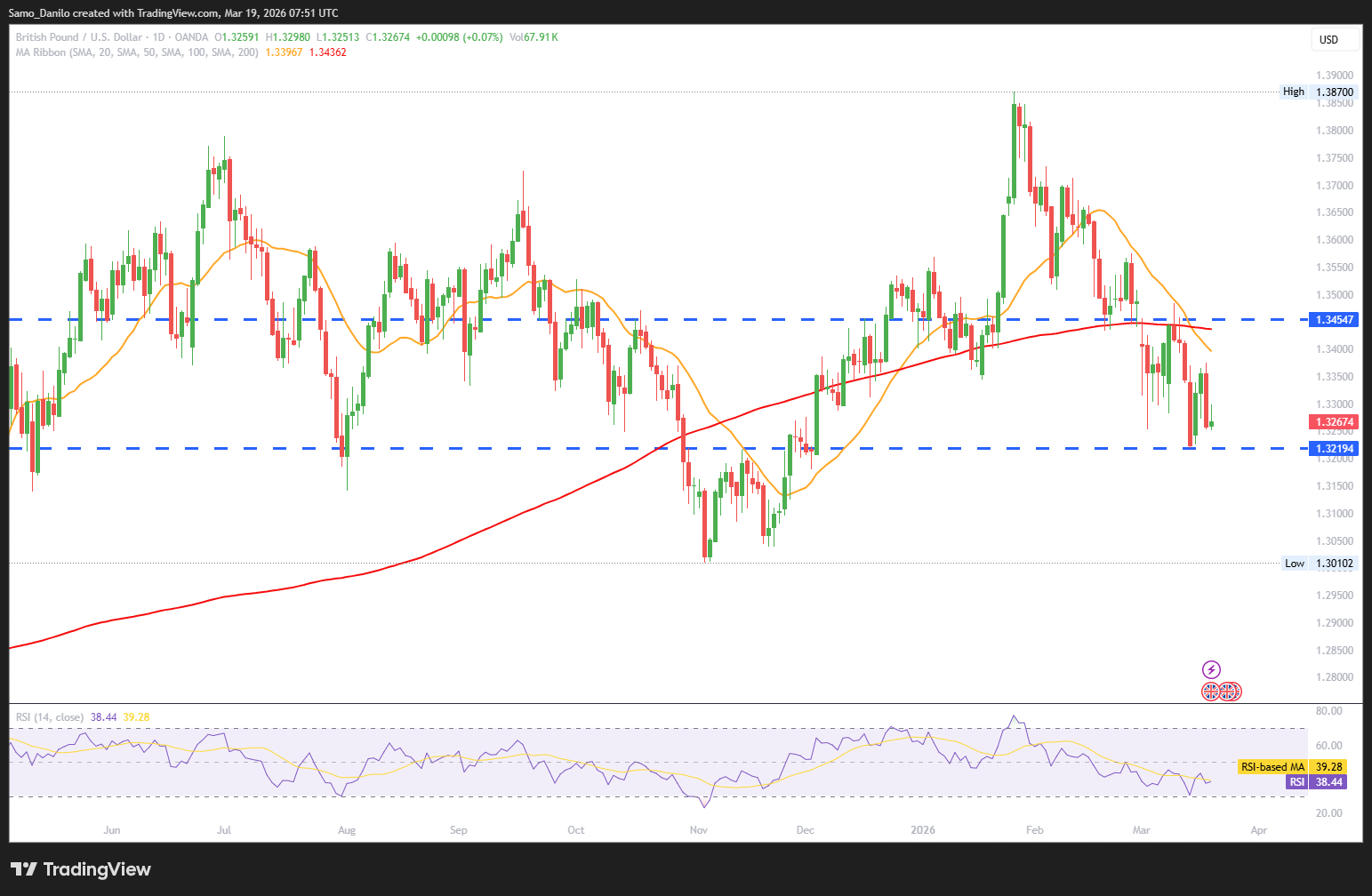Click the TradingView logo at bottom left
Viewport: 1372px width, 896px height.
pos(81,869)
